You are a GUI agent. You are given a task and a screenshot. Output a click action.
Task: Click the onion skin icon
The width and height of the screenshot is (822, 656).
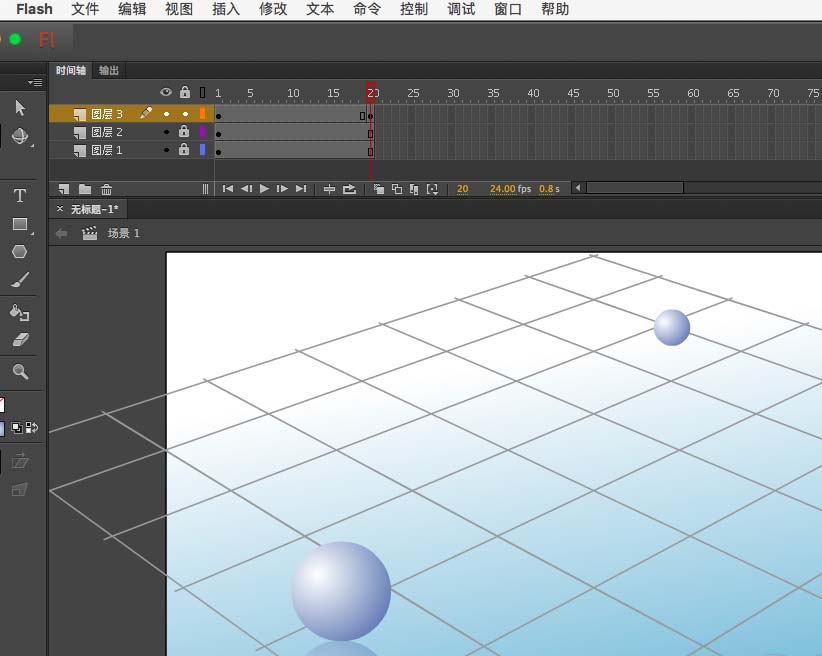pos(378,189)
